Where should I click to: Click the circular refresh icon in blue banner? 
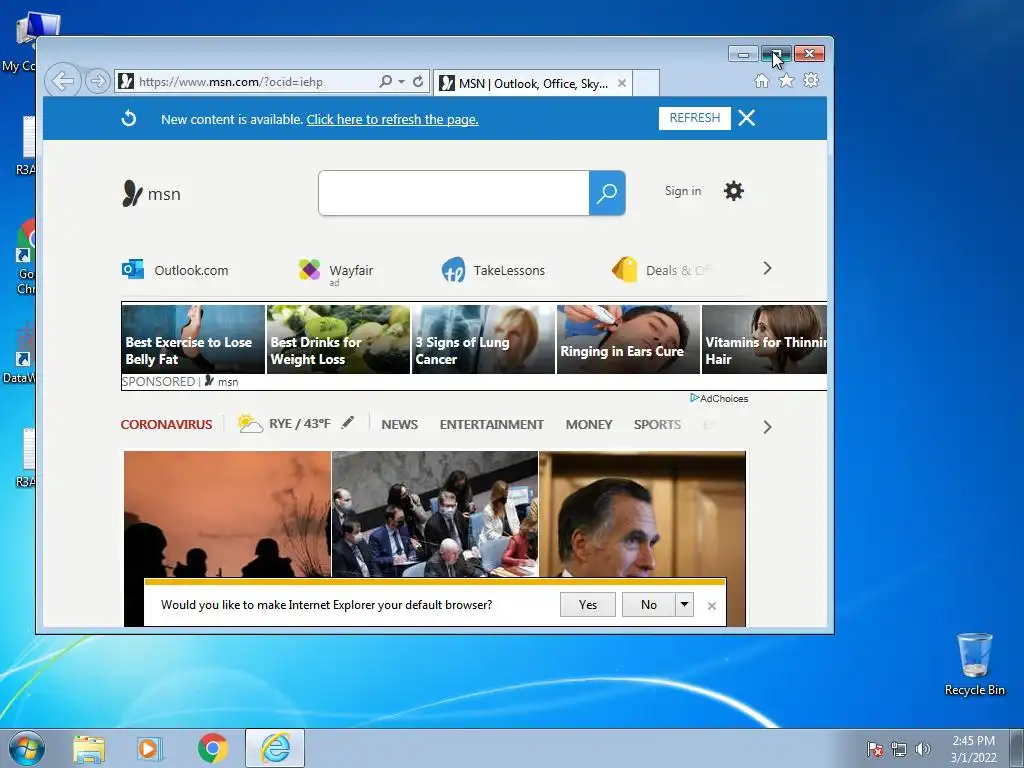click(x=129, y=118)
